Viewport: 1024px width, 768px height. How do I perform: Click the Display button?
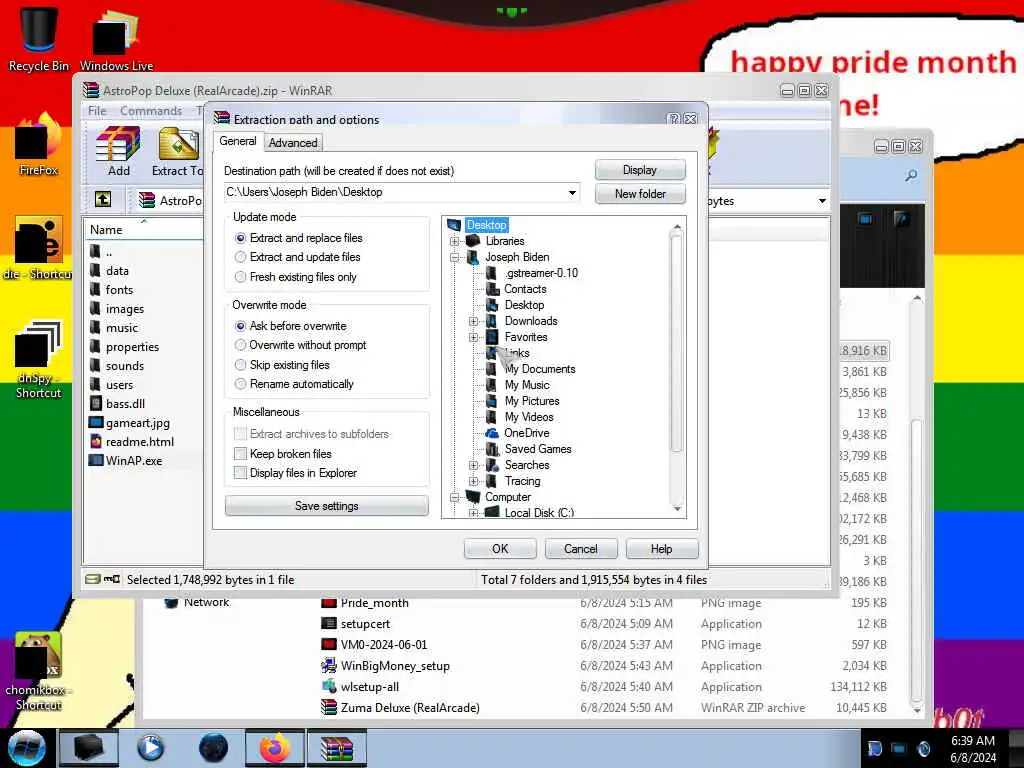tap(640, 170)
